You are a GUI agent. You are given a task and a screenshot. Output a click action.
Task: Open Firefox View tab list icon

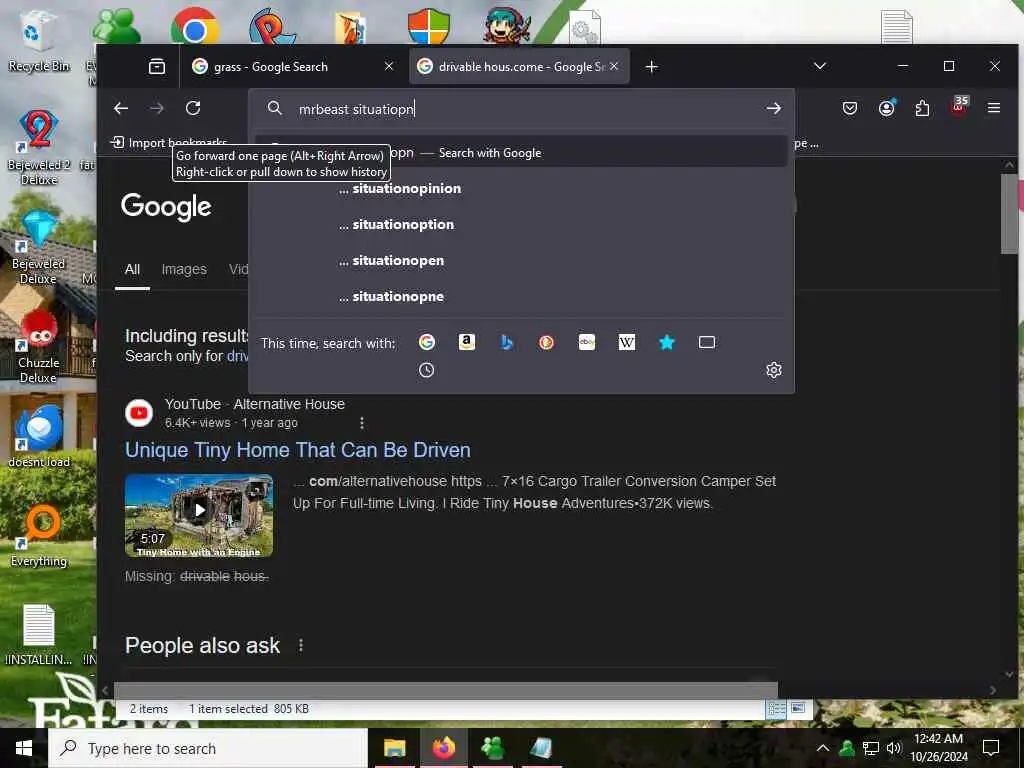click(157, 66)
